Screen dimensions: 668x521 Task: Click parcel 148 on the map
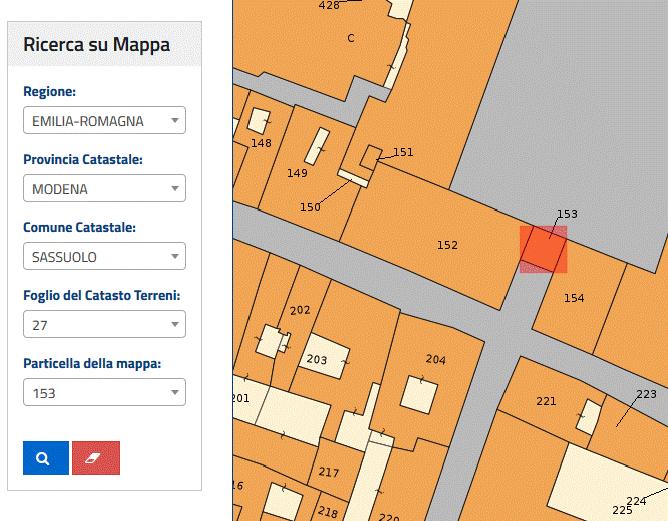coord(261,143)
